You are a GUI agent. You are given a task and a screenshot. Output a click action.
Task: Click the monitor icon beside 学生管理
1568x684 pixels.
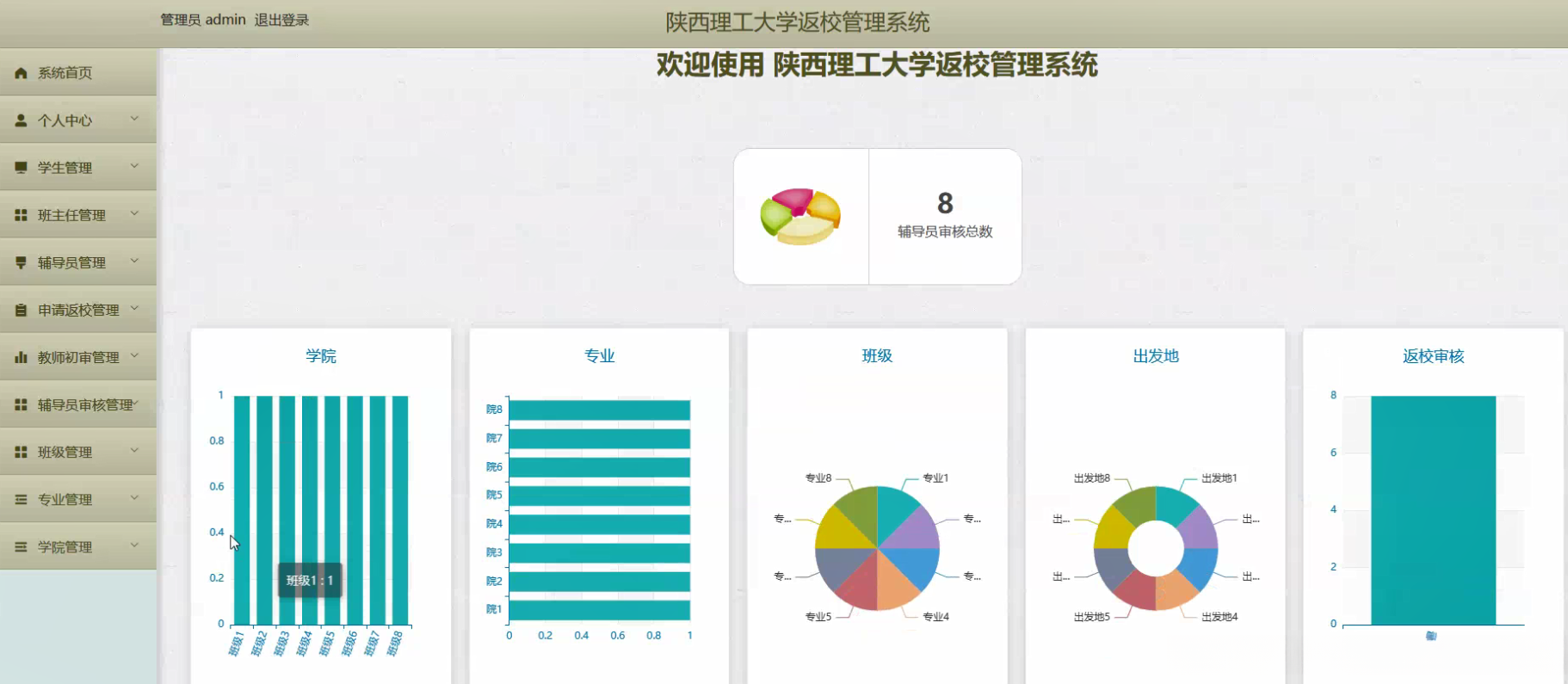point(21,168)
